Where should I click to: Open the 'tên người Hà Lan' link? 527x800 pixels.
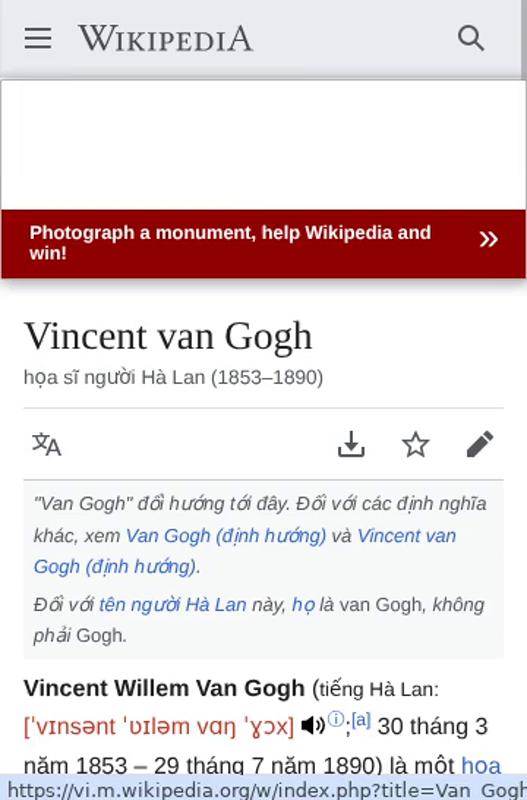pos(172,605)
